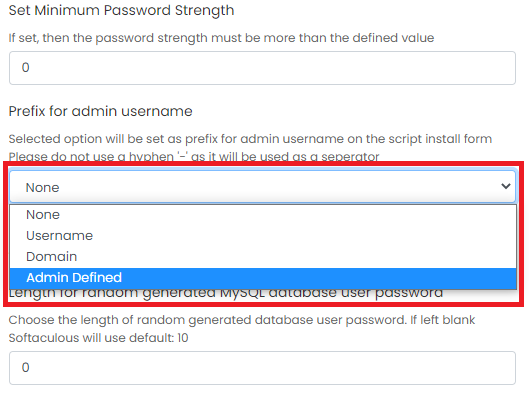Open the dropdown chevron arrow for admin prefix

click(505, 186)
